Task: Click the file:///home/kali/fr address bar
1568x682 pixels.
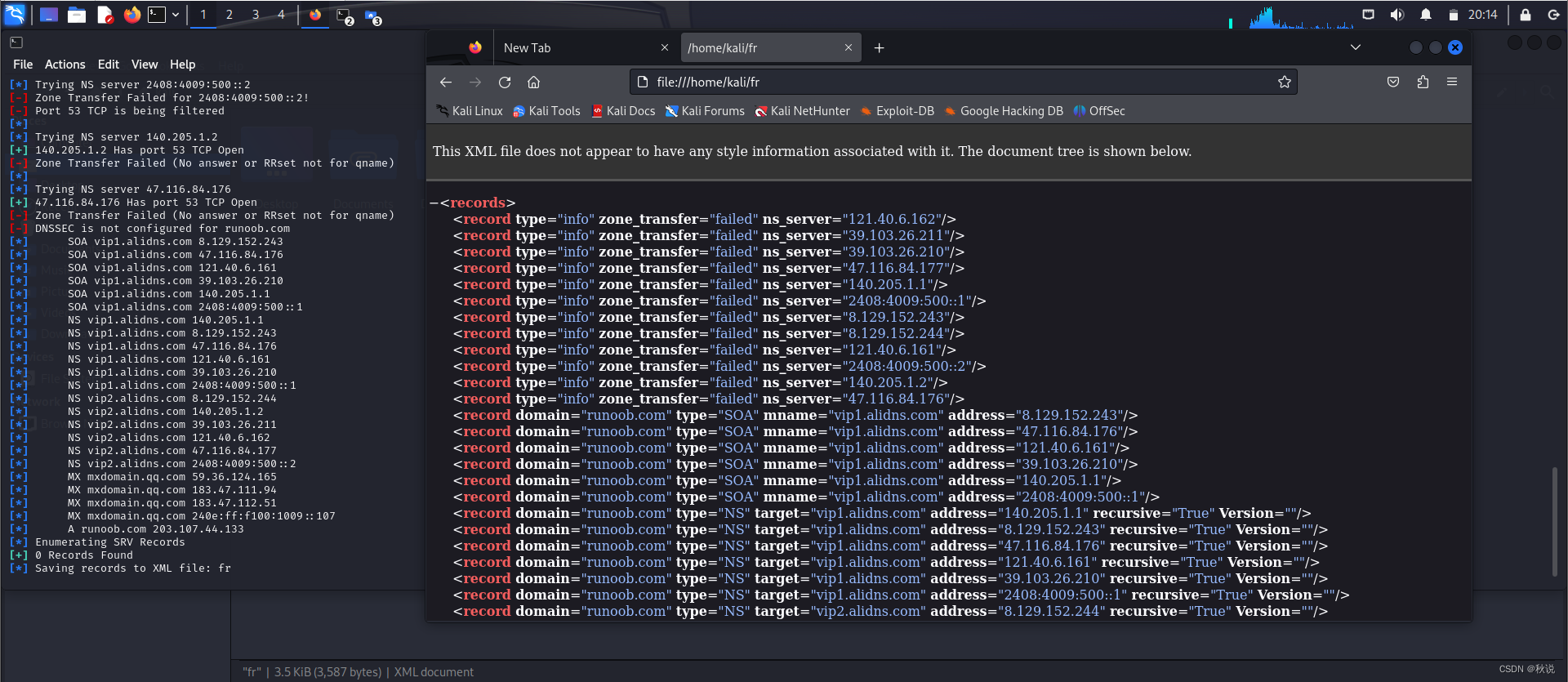Action: pos(963,82)
